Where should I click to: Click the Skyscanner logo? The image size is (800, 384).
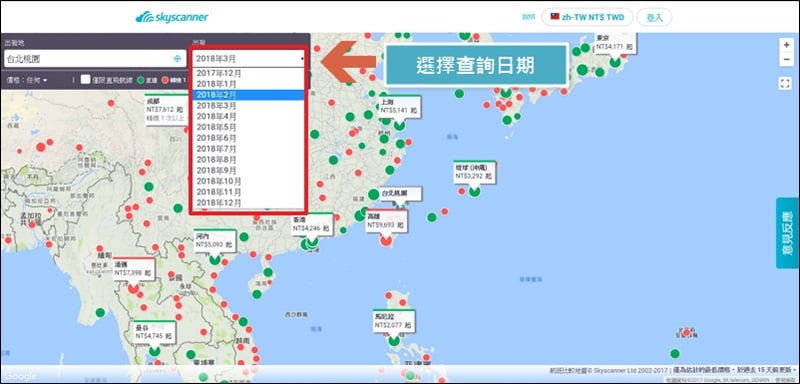(x=172, y=17)
